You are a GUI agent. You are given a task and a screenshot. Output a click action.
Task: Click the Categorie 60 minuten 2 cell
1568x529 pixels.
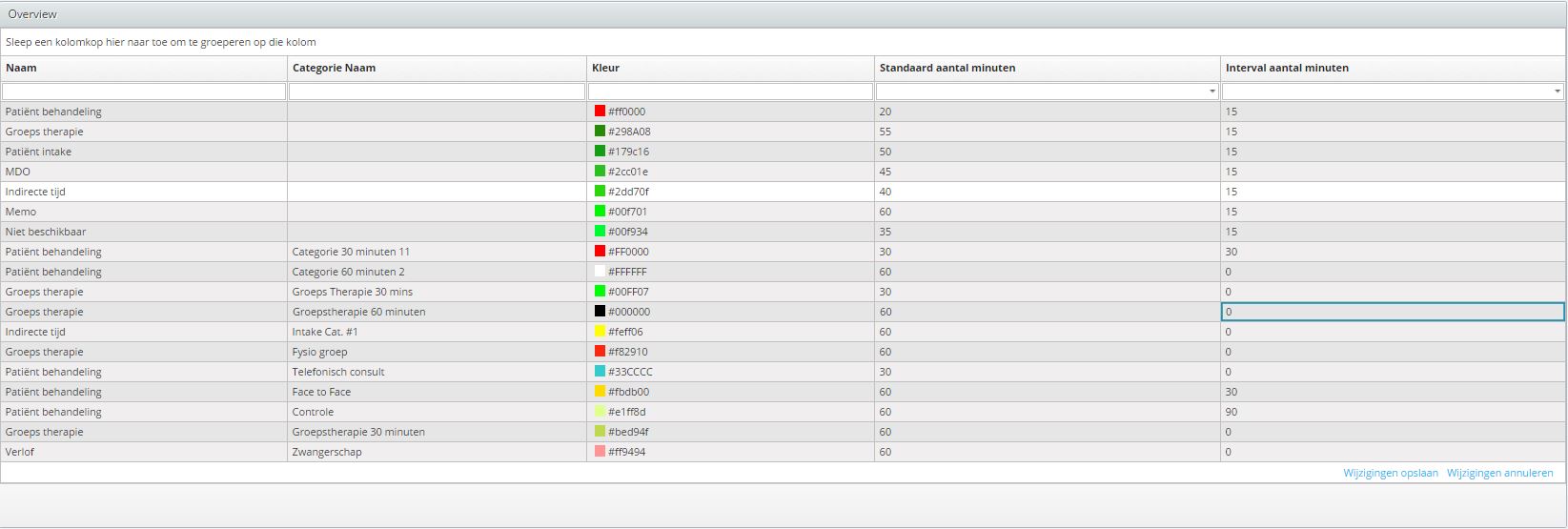[x=437, y=272]
